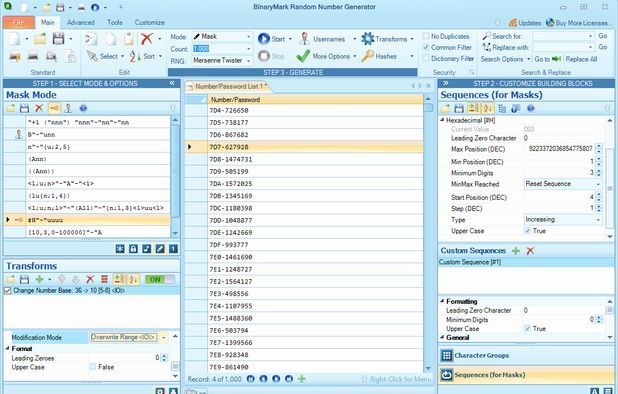Image resolution: width=618 pixels, height=394 pixels.
Task: Click the Save icon in Standard group
Action: (58, 39)
